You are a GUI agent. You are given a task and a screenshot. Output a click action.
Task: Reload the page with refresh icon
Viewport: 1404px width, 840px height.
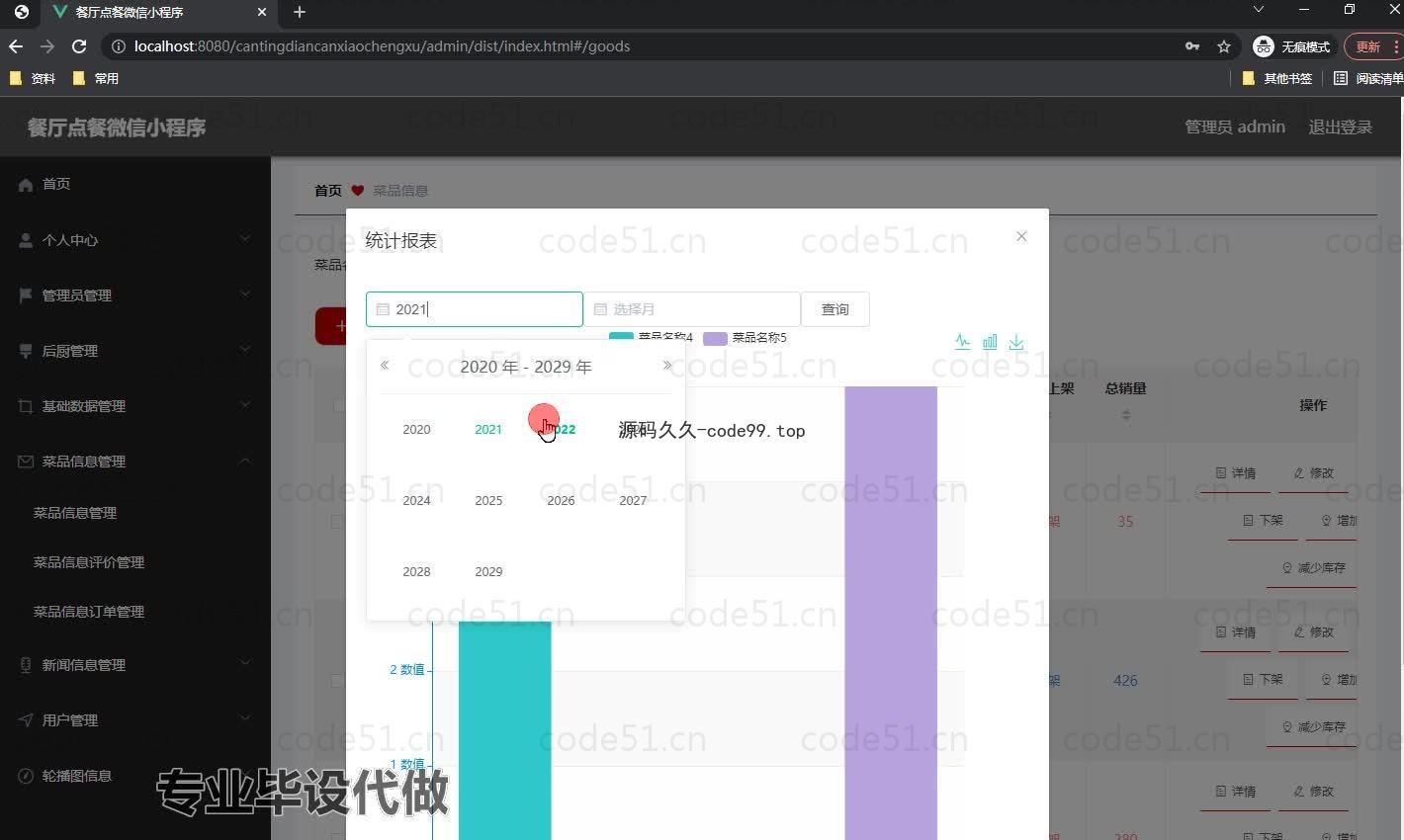pyautogui.click(x=79, y=46)
